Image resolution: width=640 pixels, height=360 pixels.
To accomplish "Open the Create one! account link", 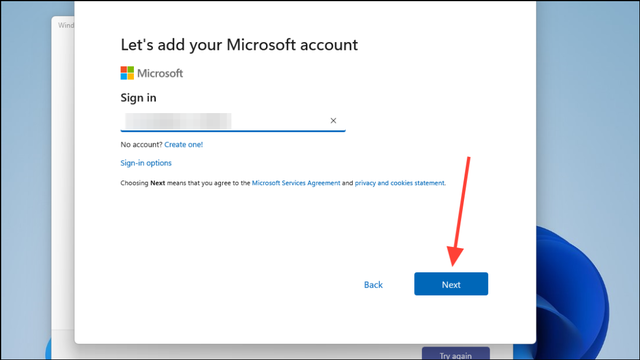I will point(184,144).
